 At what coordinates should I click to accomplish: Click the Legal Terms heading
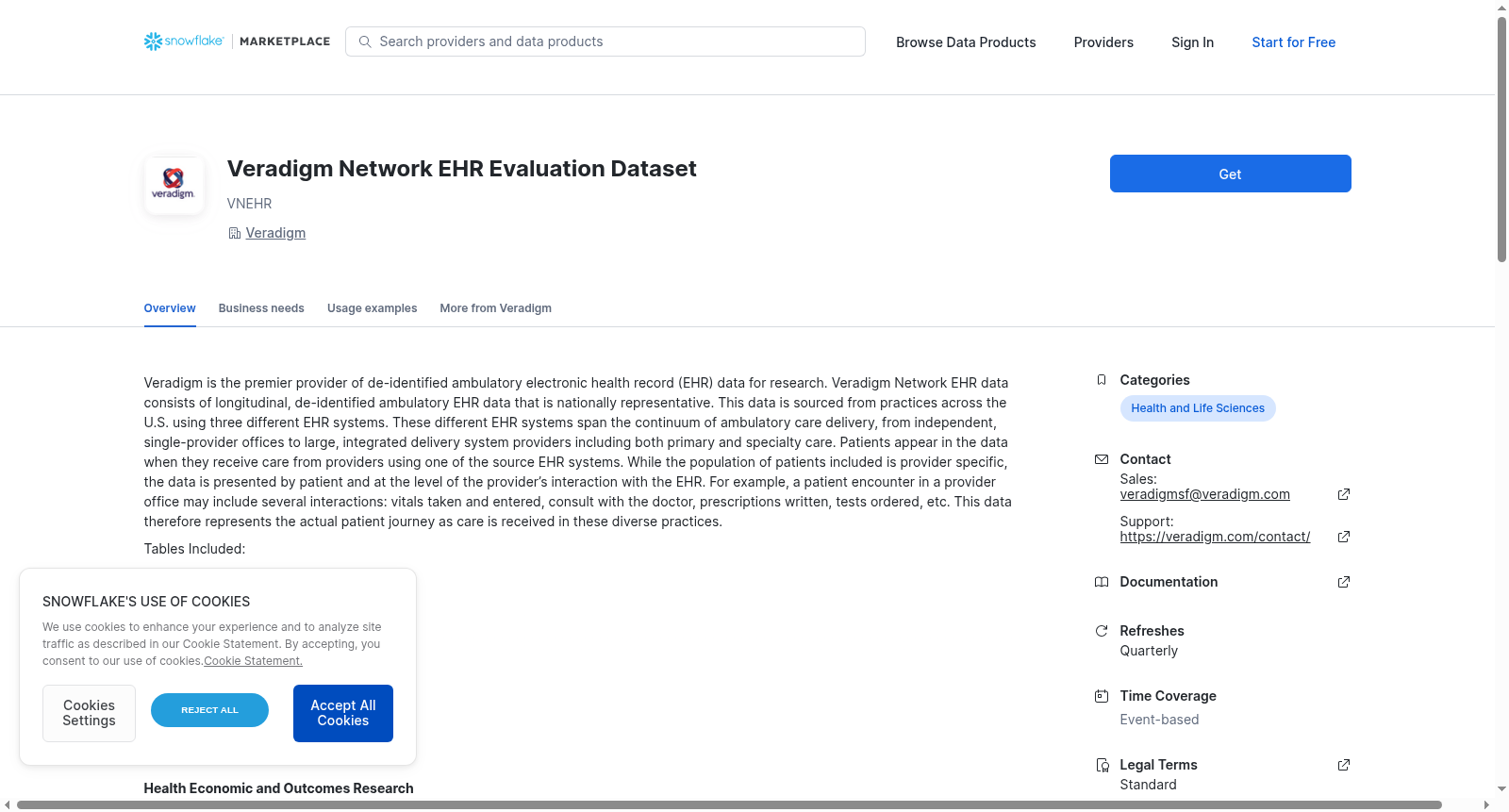coord(1158,765)
